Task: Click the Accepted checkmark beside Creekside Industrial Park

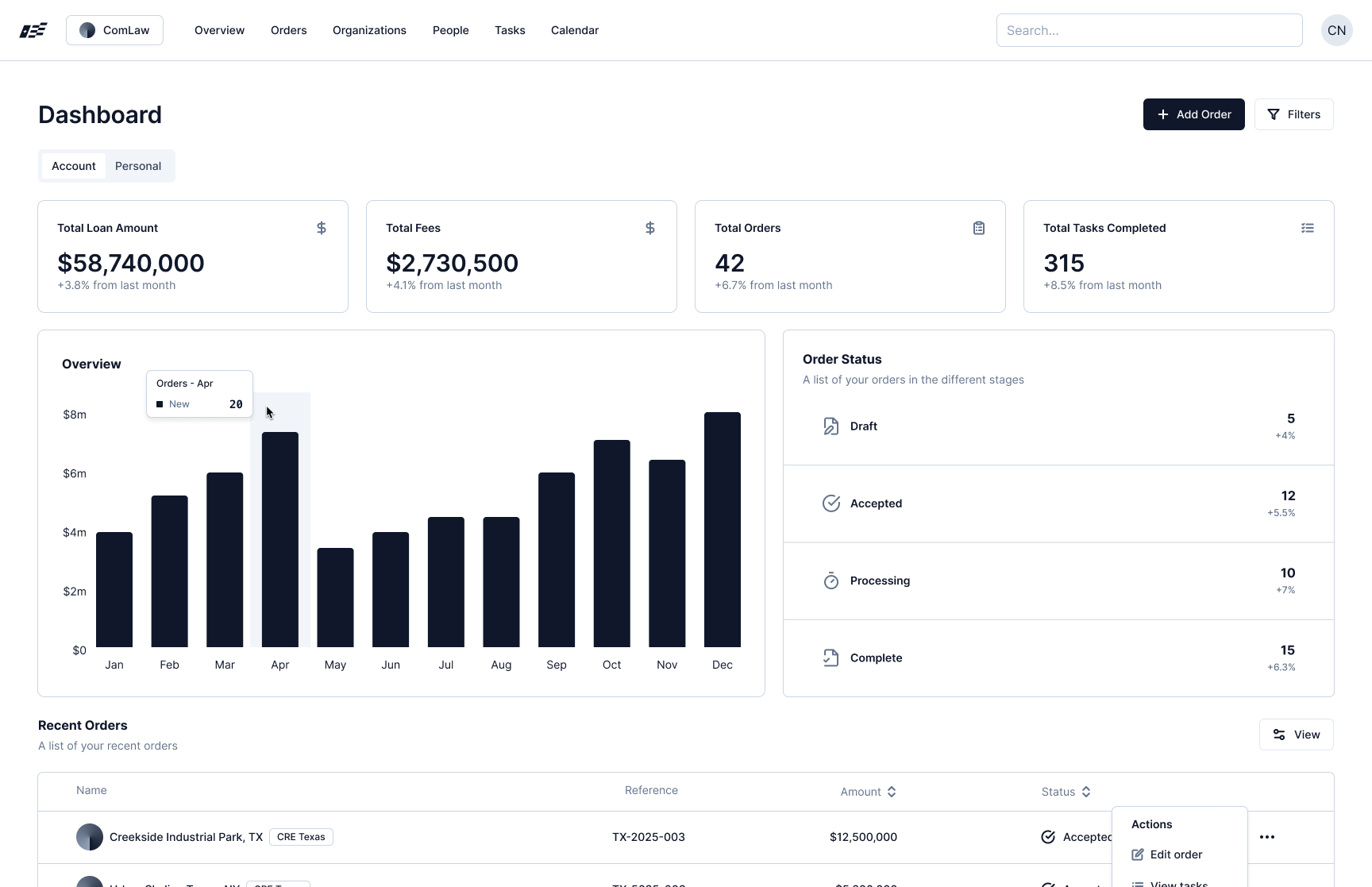Action: click(1047, 837)
